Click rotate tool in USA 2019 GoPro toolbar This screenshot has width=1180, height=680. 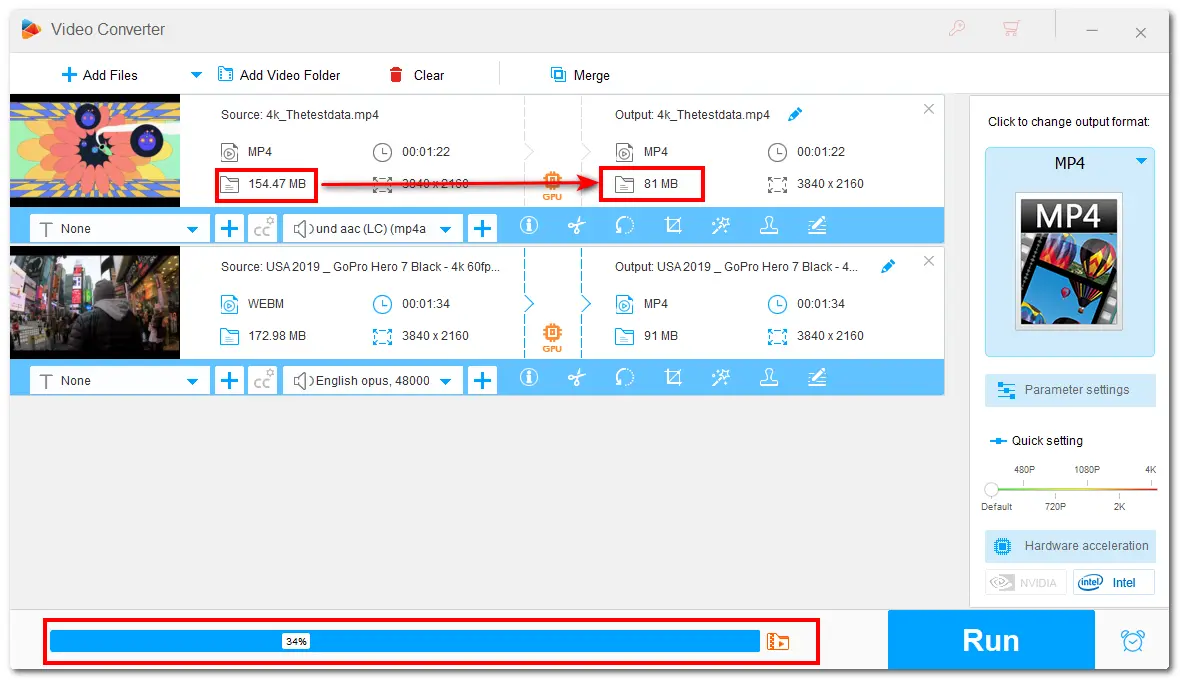(625, 378)
